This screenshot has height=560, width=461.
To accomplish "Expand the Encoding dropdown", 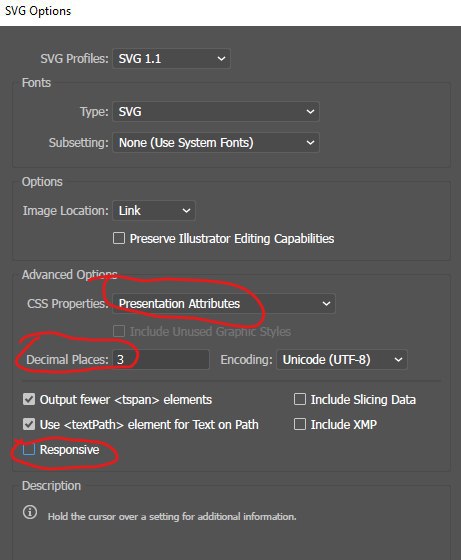I will [x=342, y=360].
